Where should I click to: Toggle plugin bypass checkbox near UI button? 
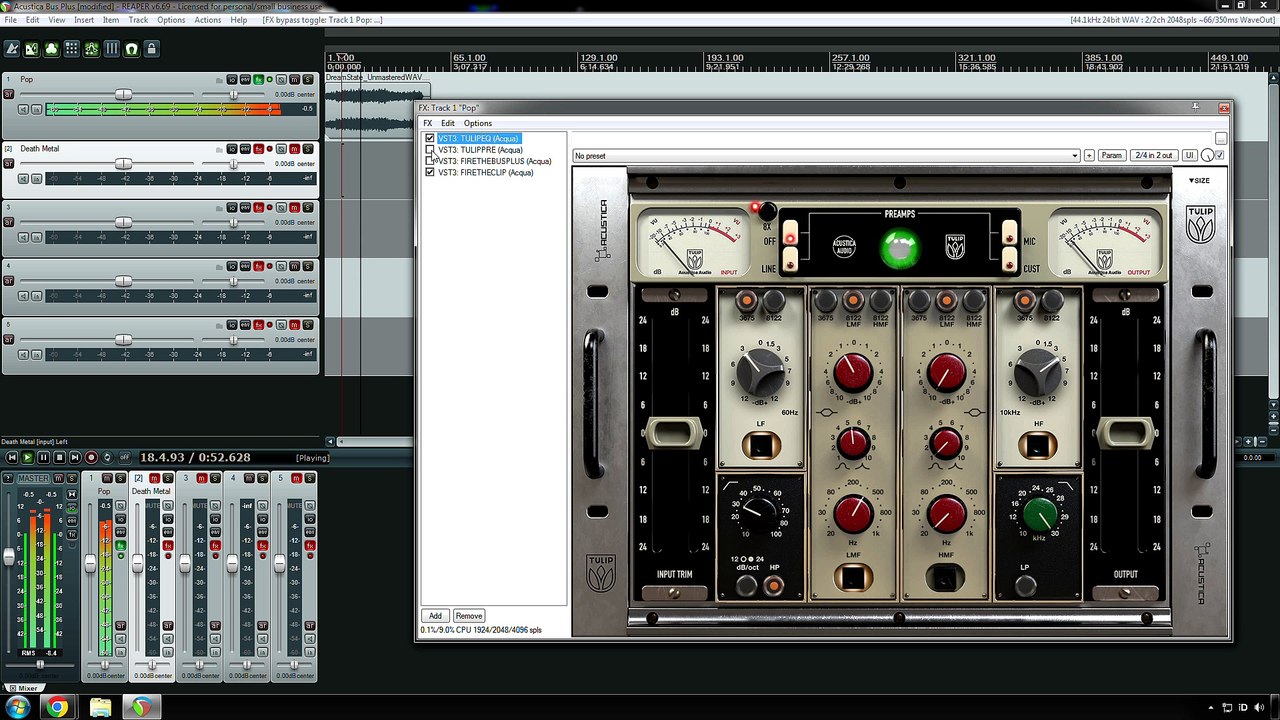tap(1220, 155)
